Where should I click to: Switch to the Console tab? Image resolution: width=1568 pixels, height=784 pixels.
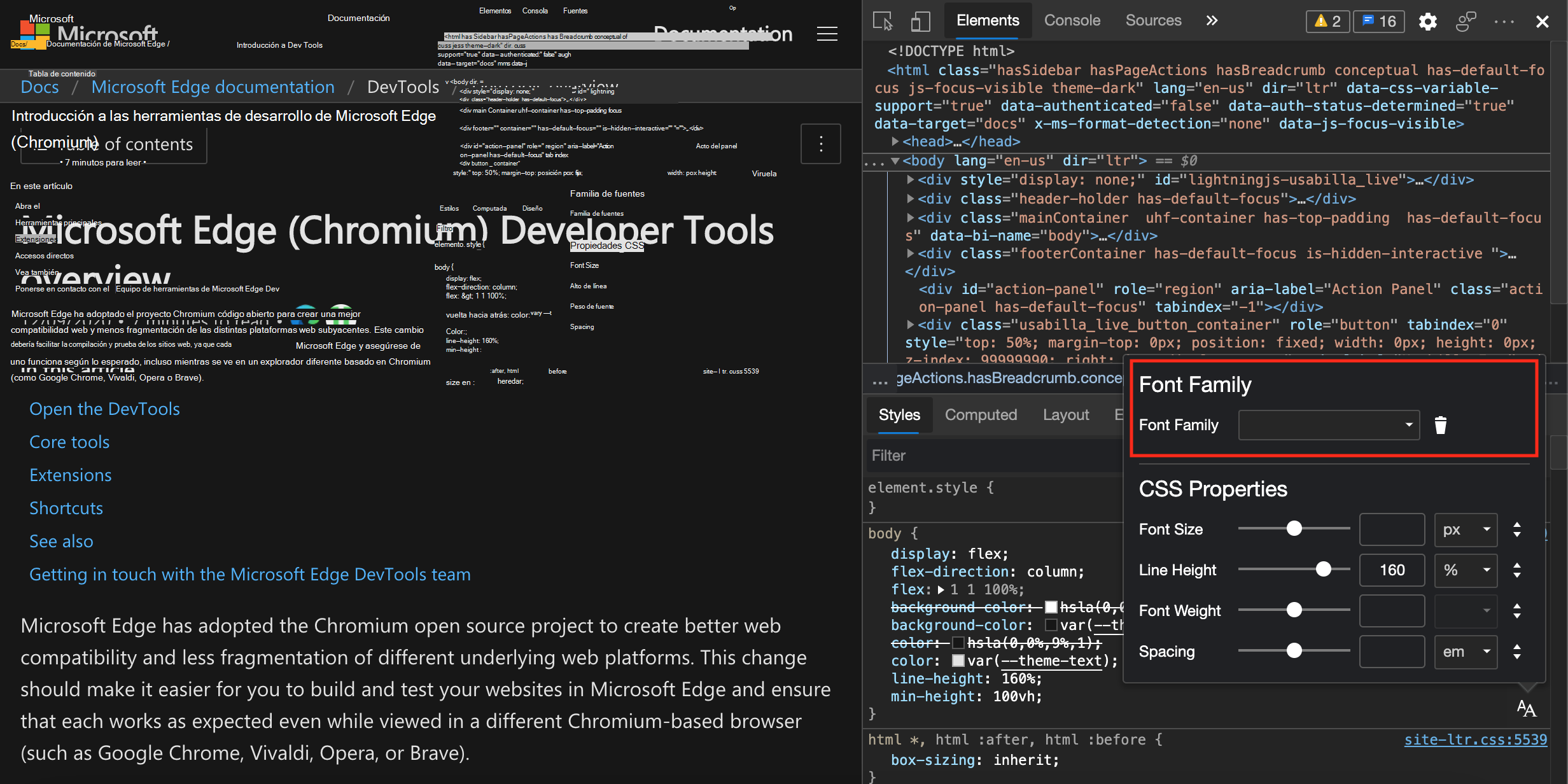(1072, 20)
